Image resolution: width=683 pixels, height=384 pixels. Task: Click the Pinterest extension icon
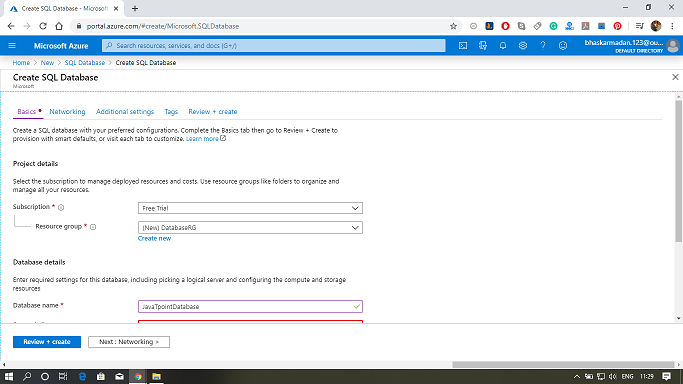pyautogui.click(x=617, y=26)
